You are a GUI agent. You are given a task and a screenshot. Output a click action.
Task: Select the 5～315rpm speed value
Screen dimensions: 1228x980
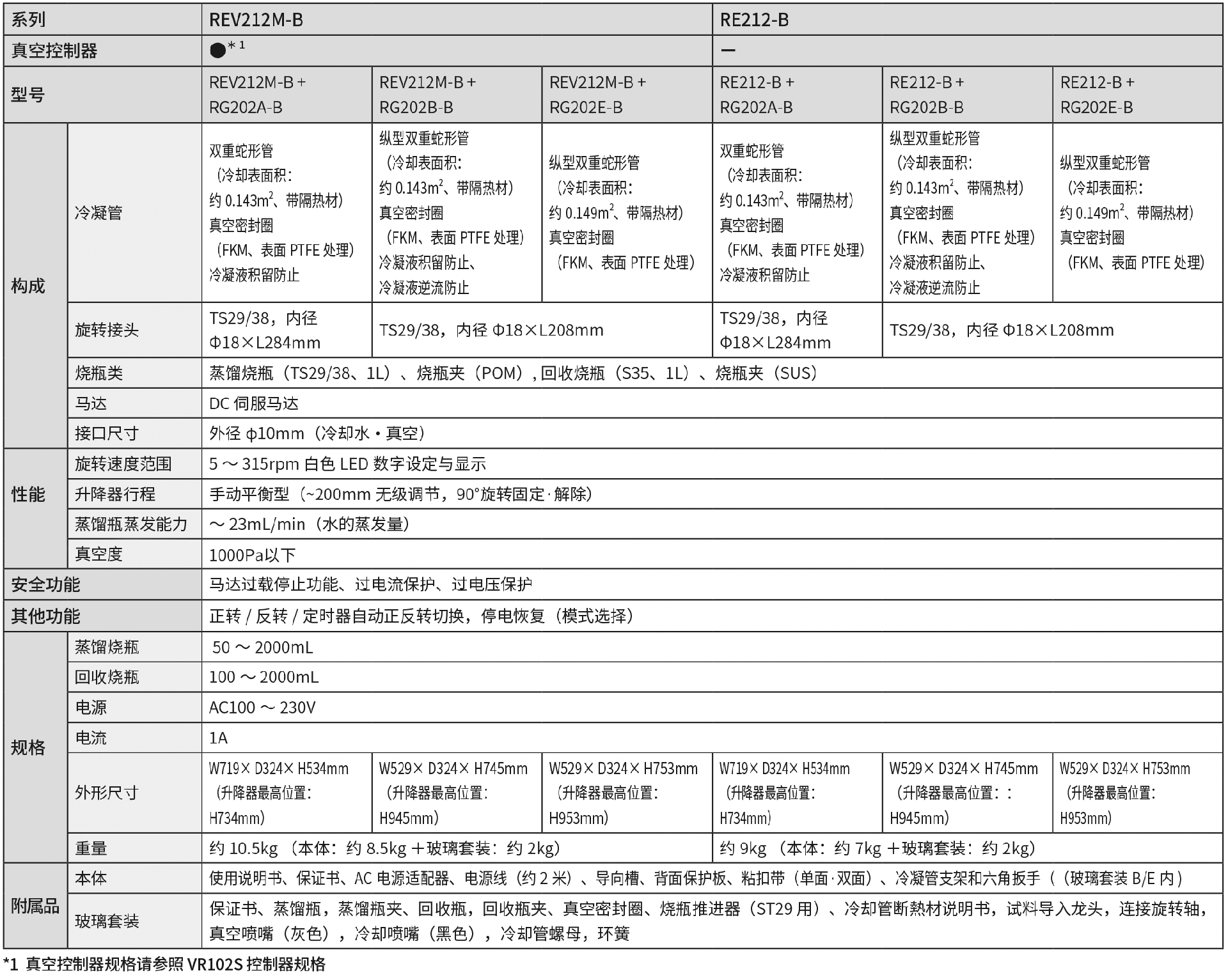348,464
